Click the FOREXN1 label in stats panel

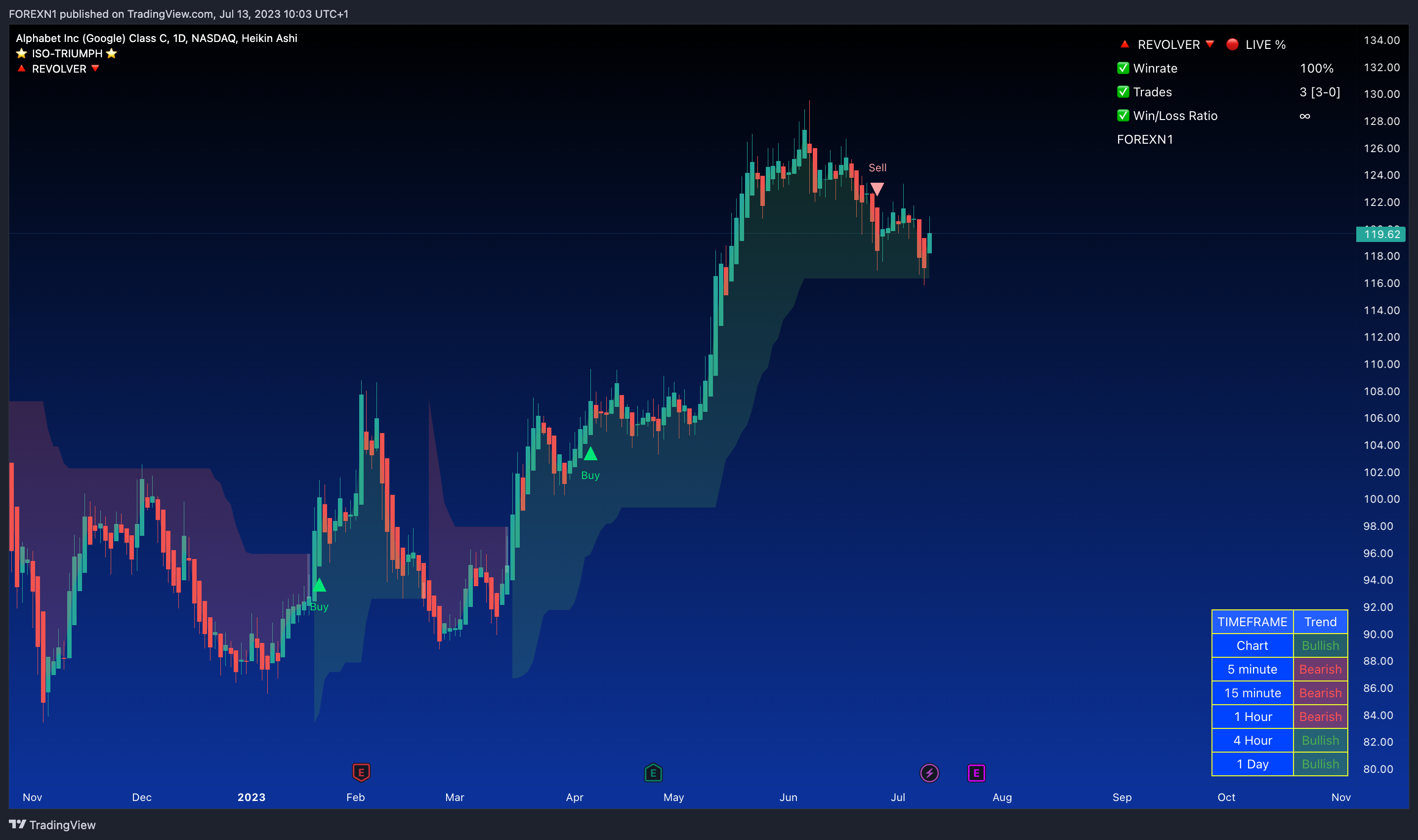point(1144,139)
